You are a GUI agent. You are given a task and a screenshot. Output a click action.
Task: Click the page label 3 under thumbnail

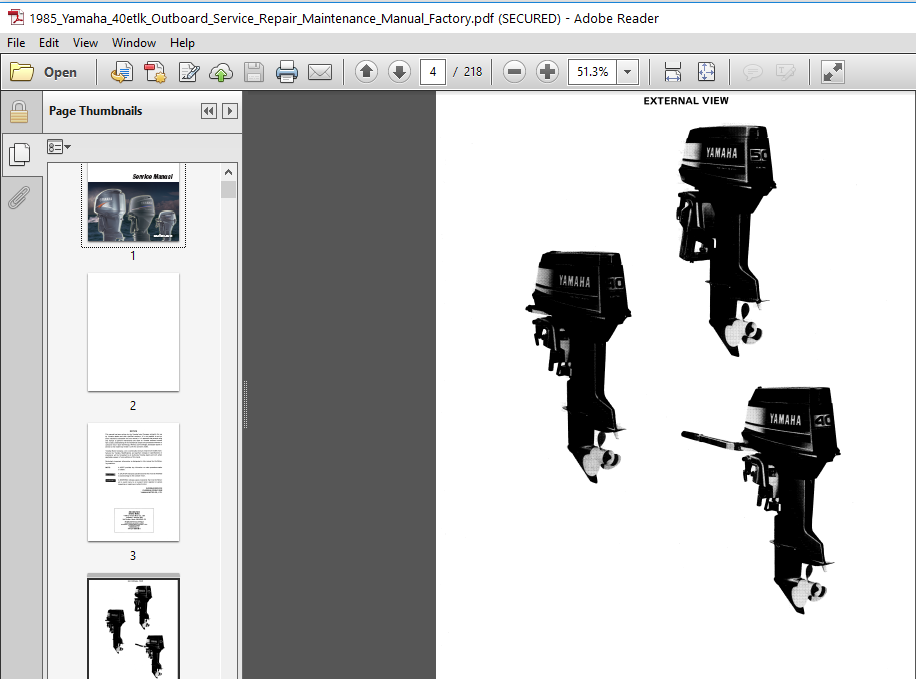[133, 556]
